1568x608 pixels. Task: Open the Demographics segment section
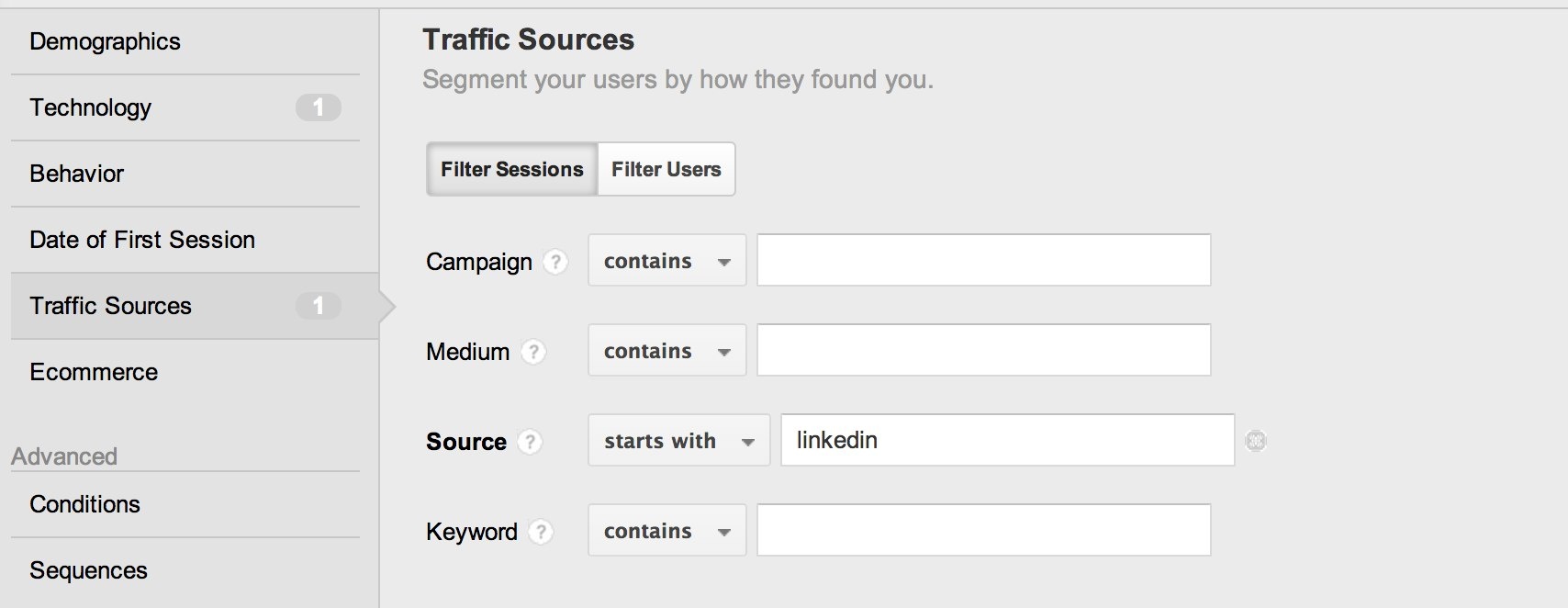[x=105, y=41]
